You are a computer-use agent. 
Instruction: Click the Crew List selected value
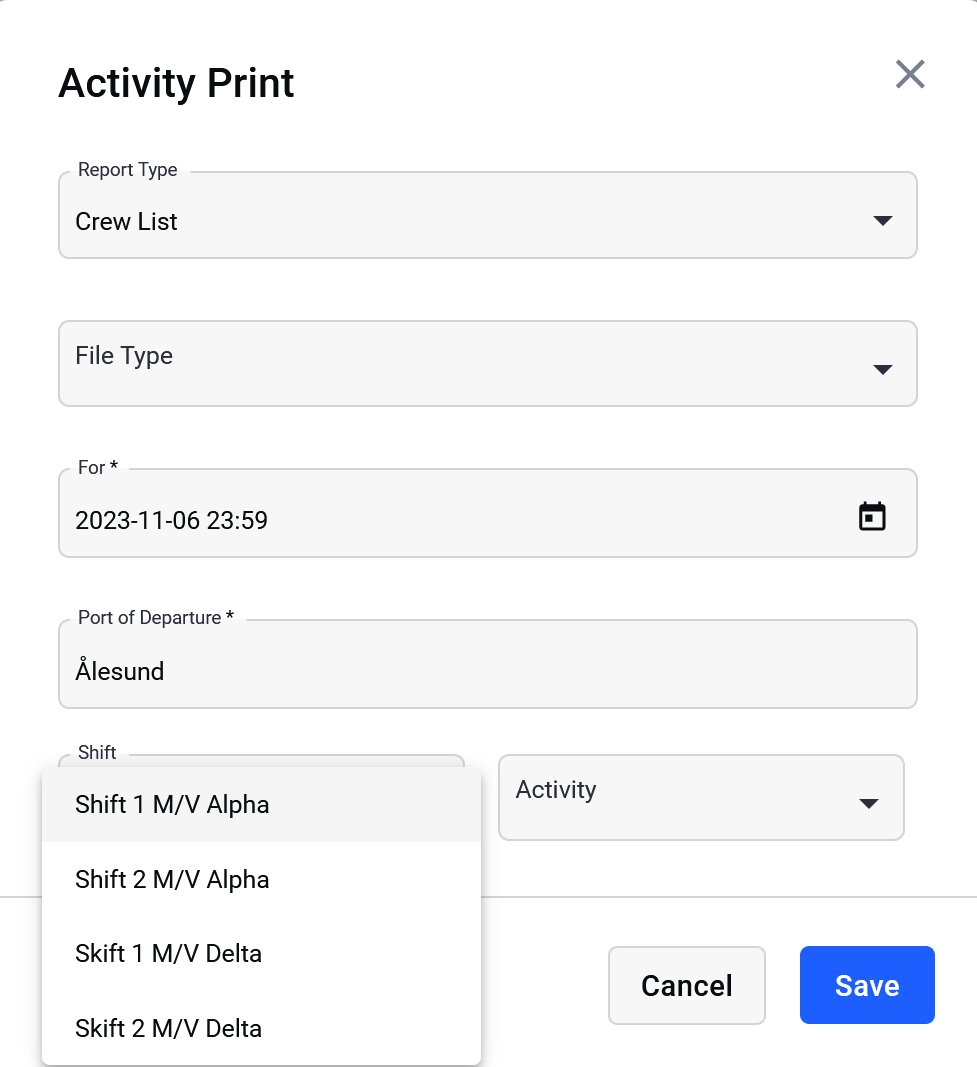126,222
